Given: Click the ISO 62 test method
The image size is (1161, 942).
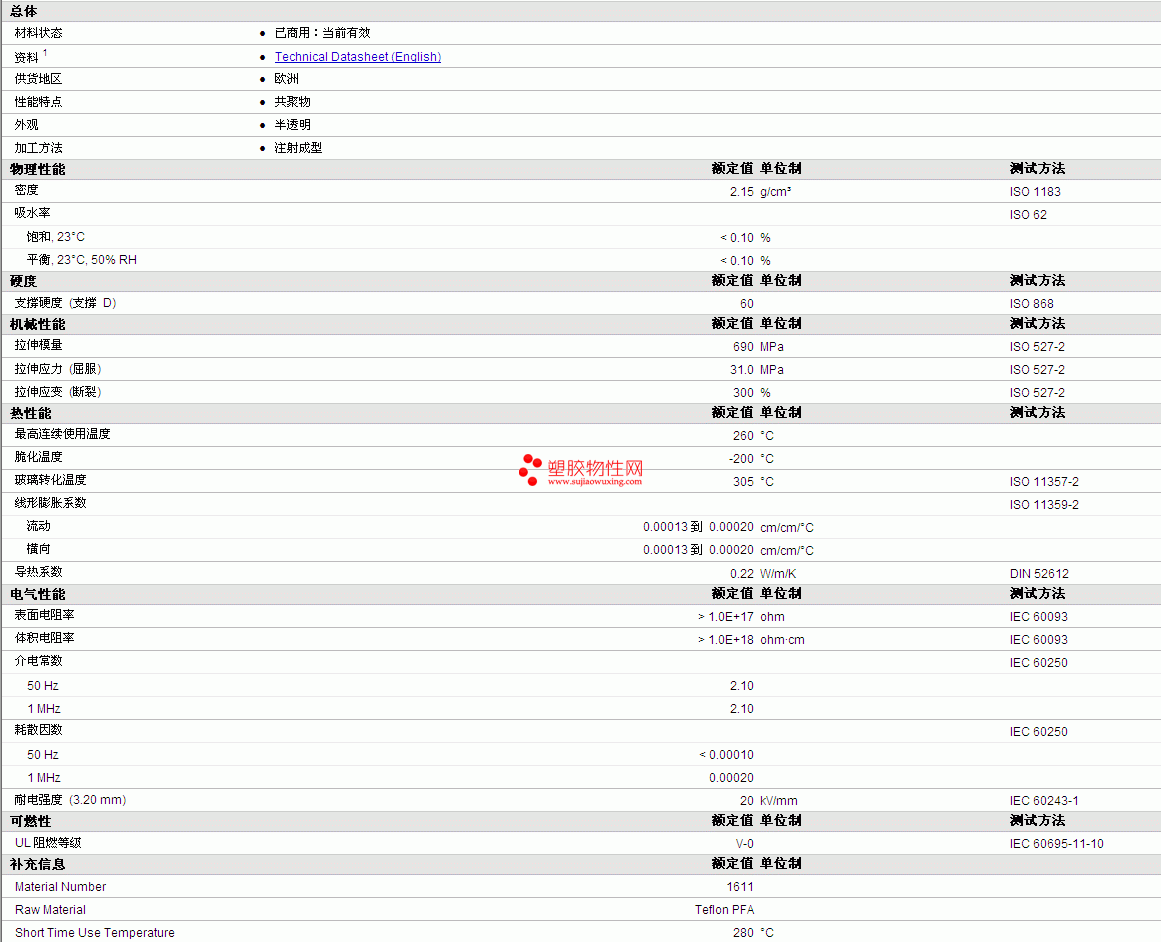Looking at the screenshot, I should click(x=1028, y=215).
